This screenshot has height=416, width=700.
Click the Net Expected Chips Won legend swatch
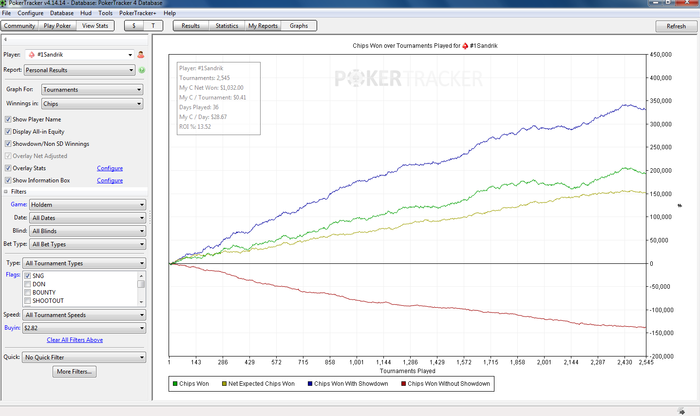(224, 383)
